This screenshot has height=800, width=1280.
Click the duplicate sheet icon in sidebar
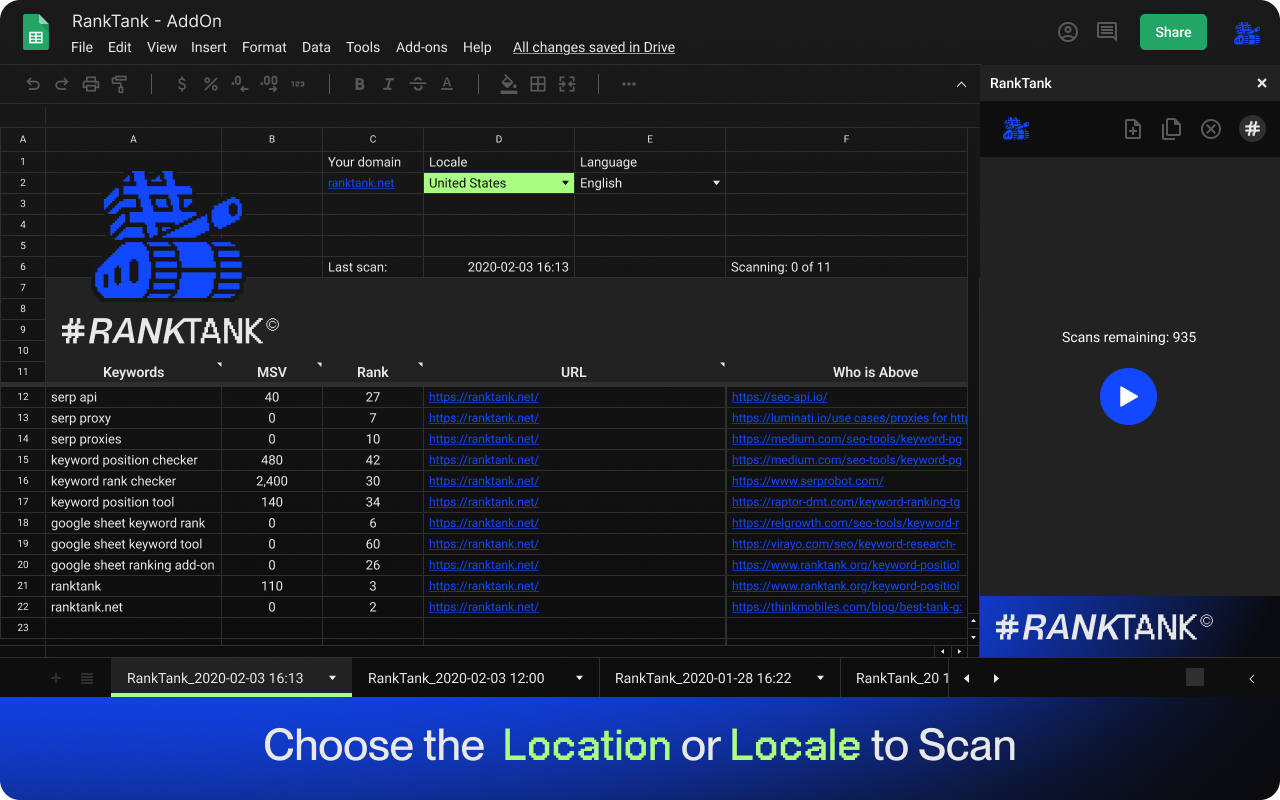(x=1172, y=129)
